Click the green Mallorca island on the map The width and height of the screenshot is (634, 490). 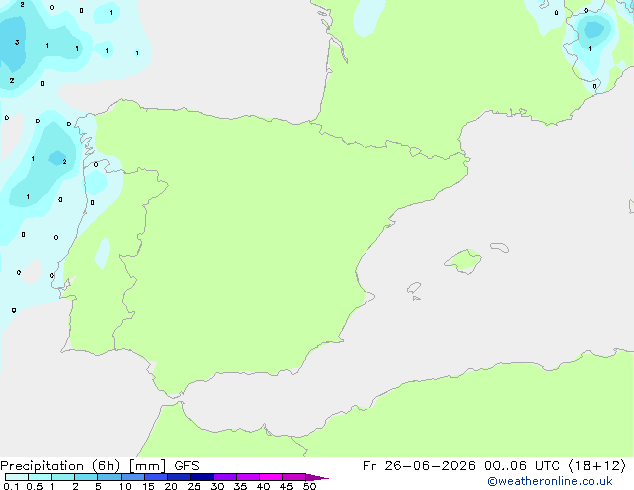point(463,261)
